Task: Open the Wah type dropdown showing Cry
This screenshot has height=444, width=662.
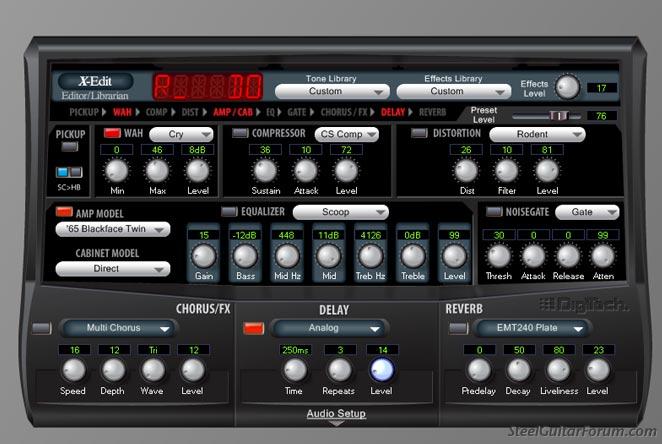Action: point(182,134)
